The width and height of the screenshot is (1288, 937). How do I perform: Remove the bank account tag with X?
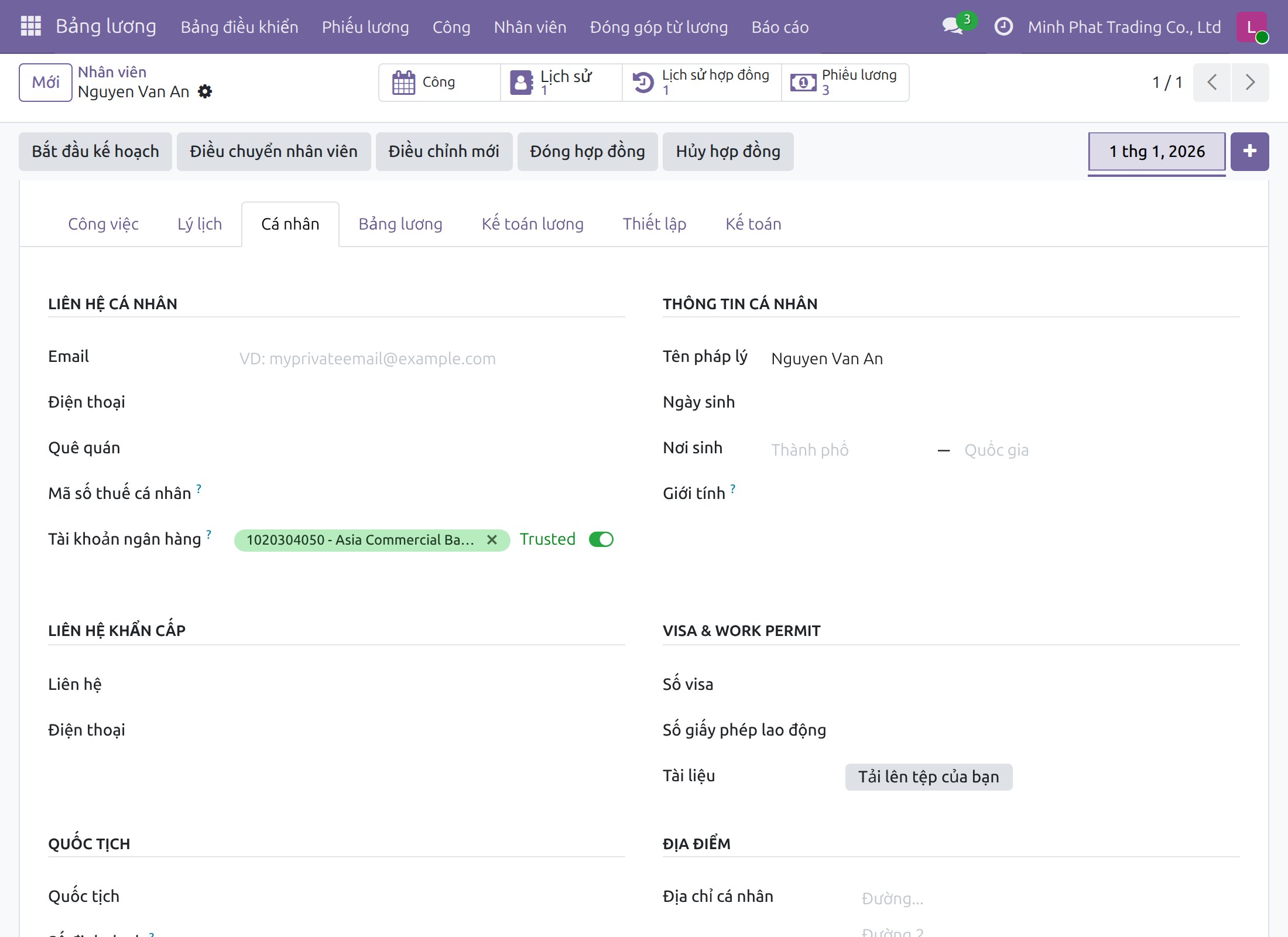point(492,540)
